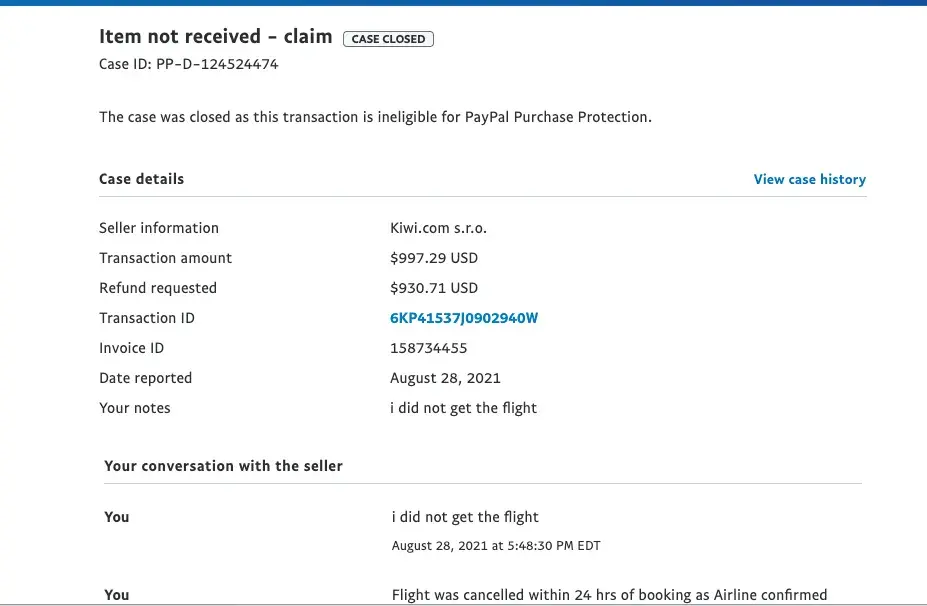Click the August 28, 2021 reported date value

(445, 378)
